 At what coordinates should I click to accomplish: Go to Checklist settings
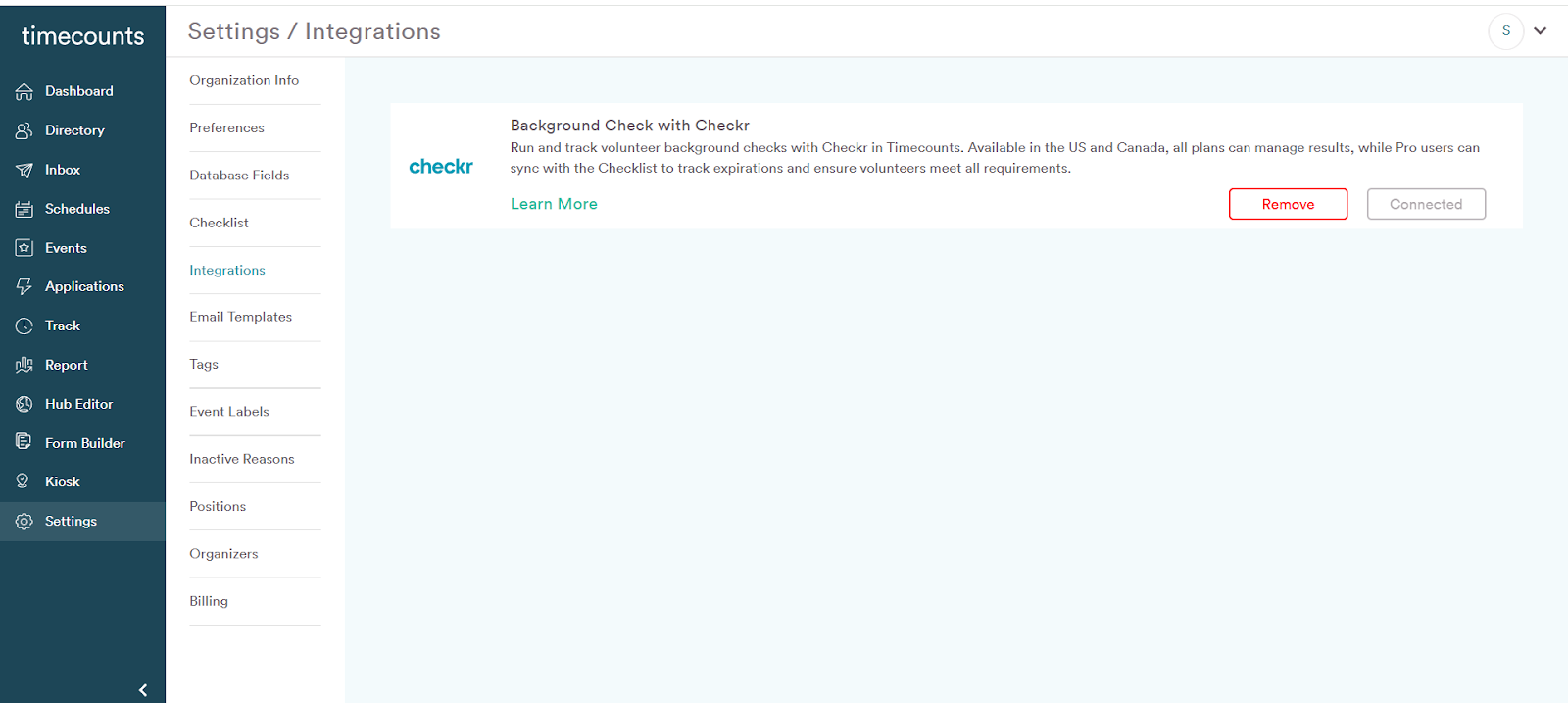coord(219,223)
